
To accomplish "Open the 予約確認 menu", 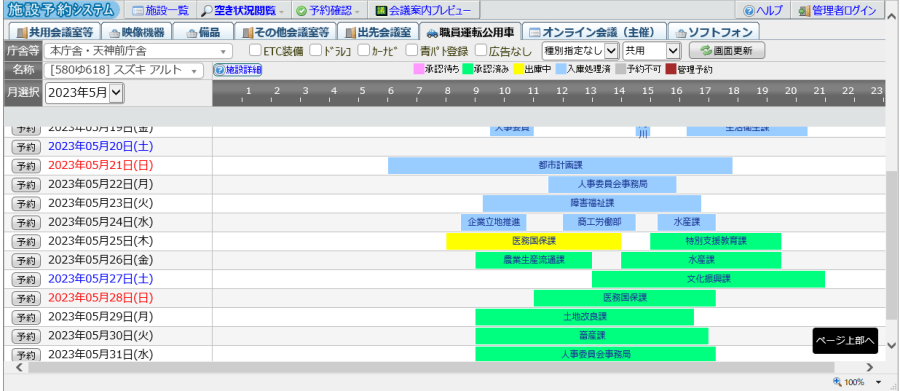I will (328, 10).
